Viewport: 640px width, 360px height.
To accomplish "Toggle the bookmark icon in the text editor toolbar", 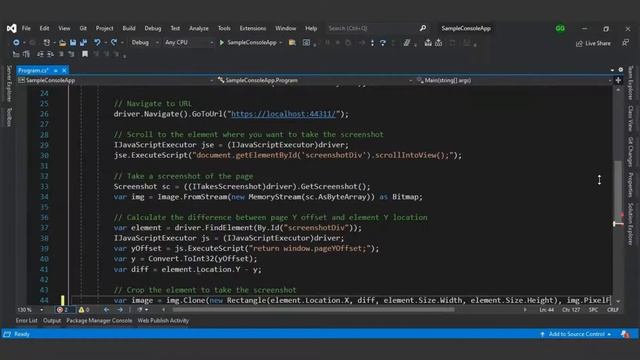I will 85,54.
